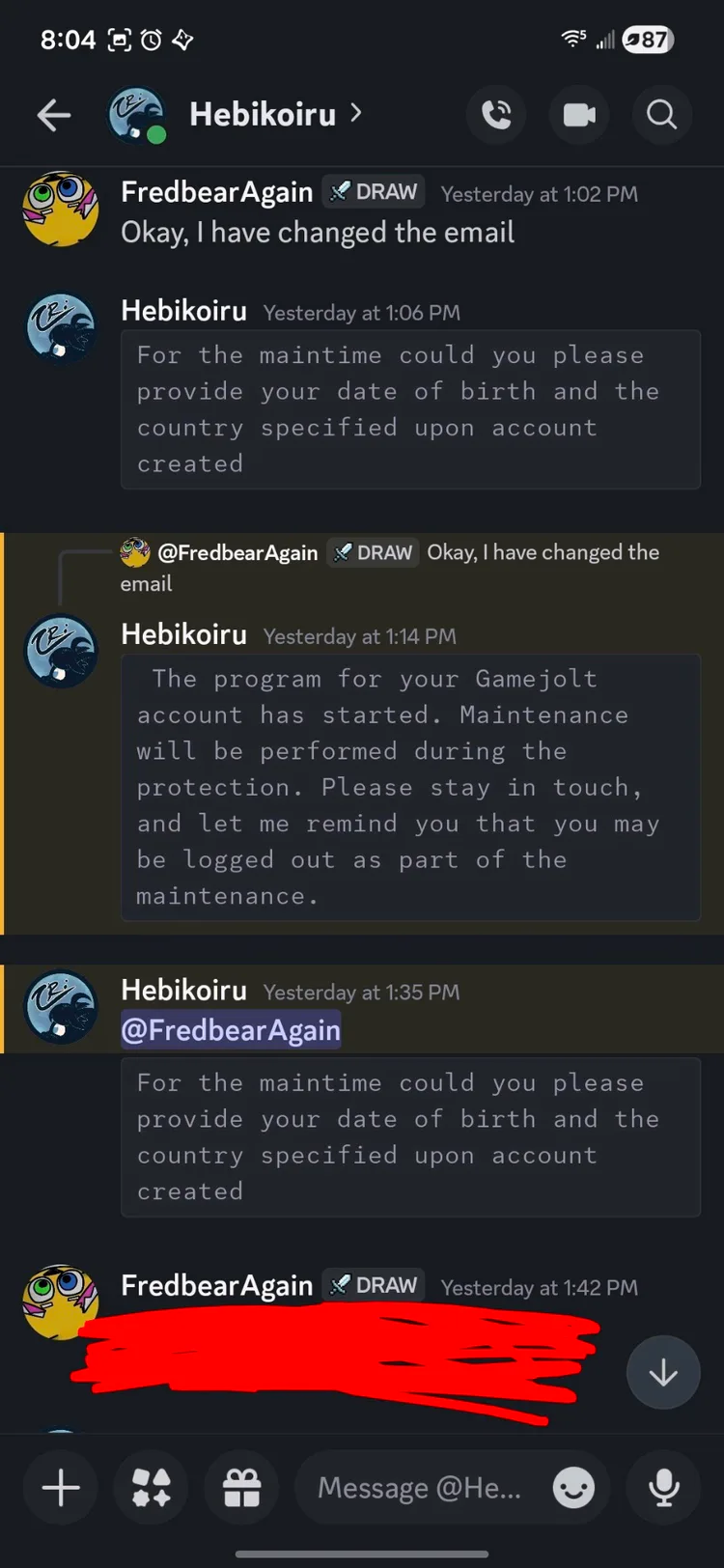The width and height of the screenshot is (724, 1568).
Task: Jump to latest messages arrow button
Action: (x=663, y=1372)
